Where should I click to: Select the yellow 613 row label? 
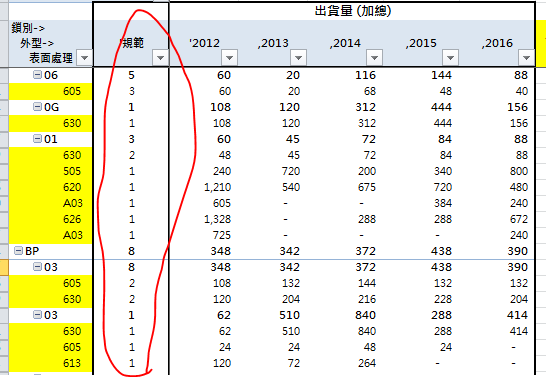(50, 363)
